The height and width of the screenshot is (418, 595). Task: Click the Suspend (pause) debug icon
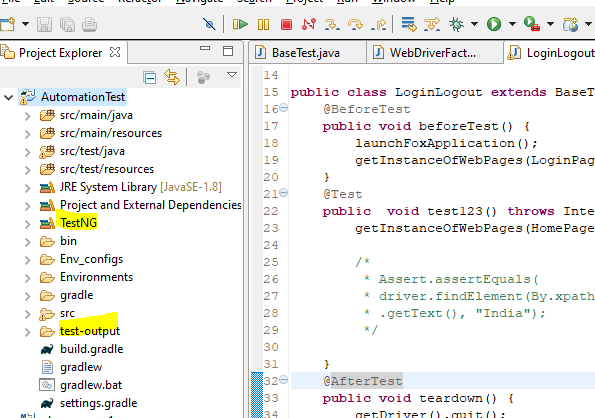263,25
